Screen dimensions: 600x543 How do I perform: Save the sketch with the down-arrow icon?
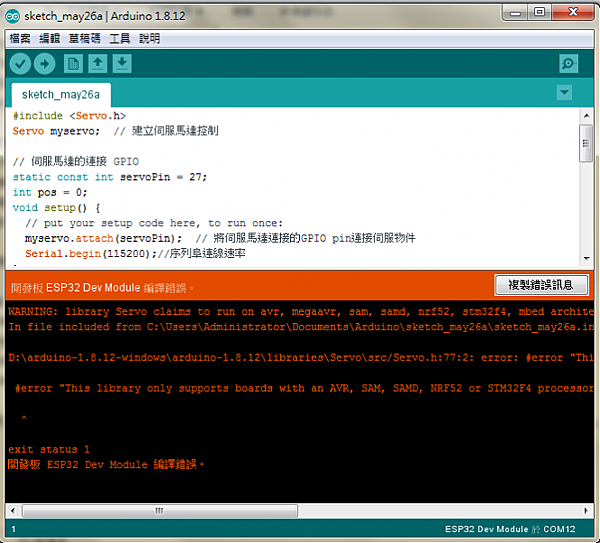click(x=122, y=64)
